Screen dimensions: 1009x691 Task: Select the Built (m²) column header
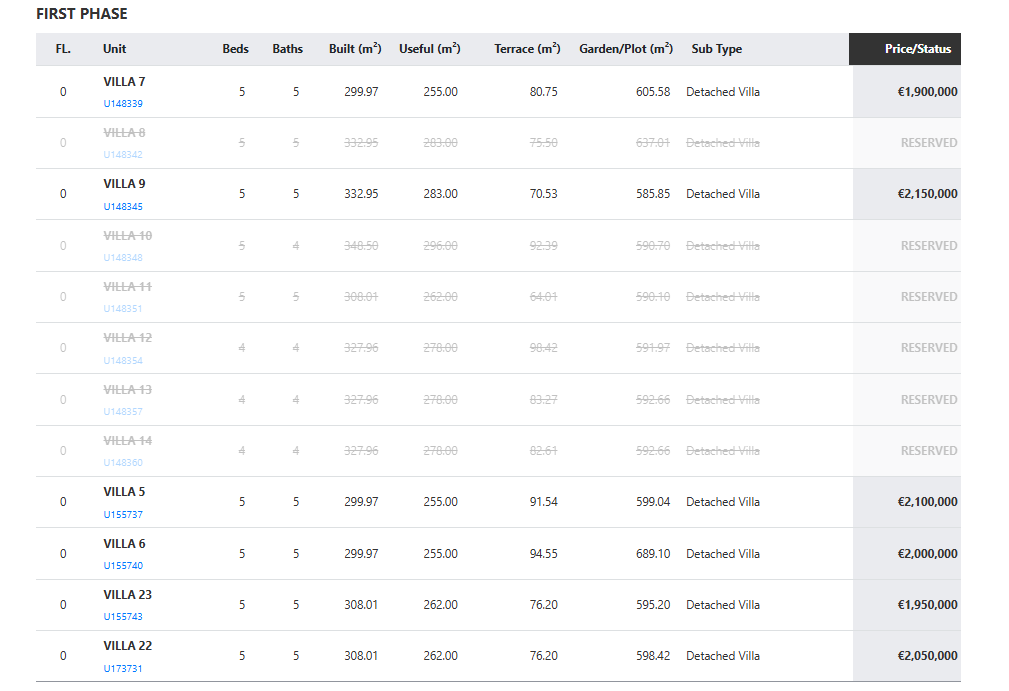click(355, 49)
